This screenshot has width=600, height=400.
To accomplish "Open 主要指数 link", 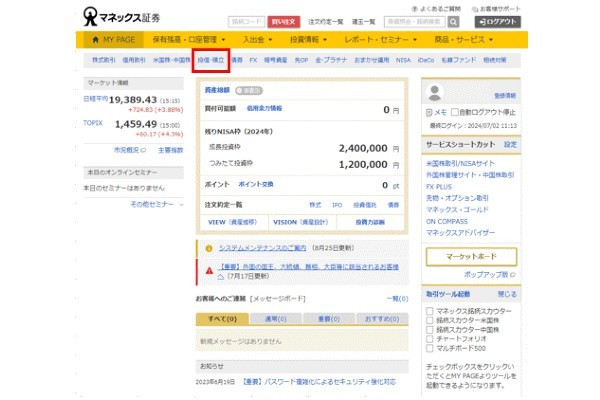I will (171, 150).
